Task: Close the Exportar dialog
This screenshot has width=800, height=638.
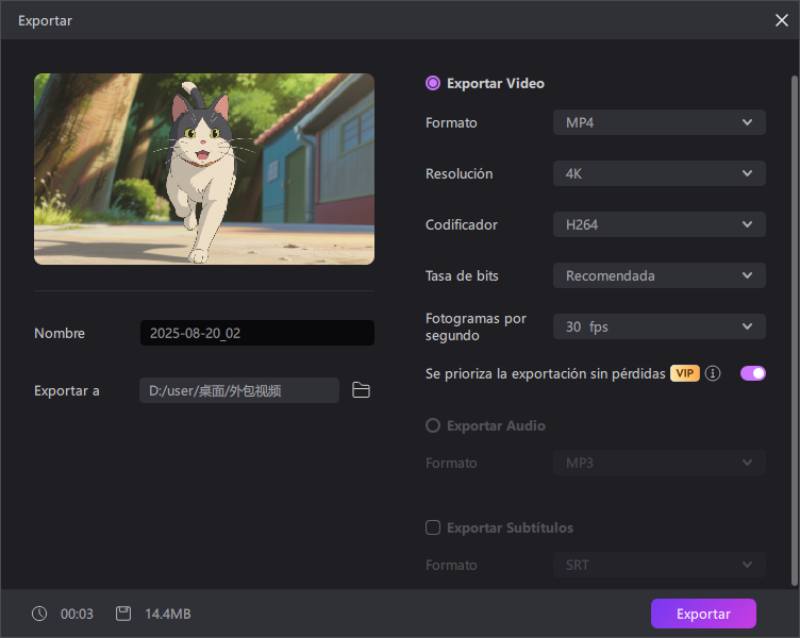Action: click(x=782, y=20)
